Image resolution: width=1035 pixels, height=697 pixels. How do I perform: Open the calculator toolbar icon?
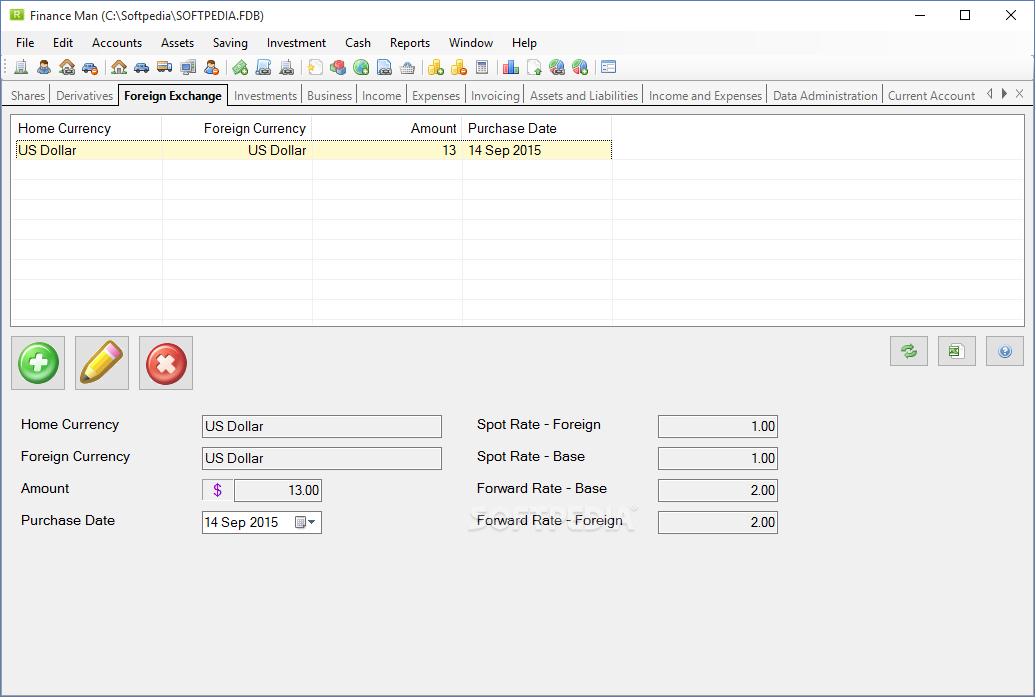[x=482, y=67]
